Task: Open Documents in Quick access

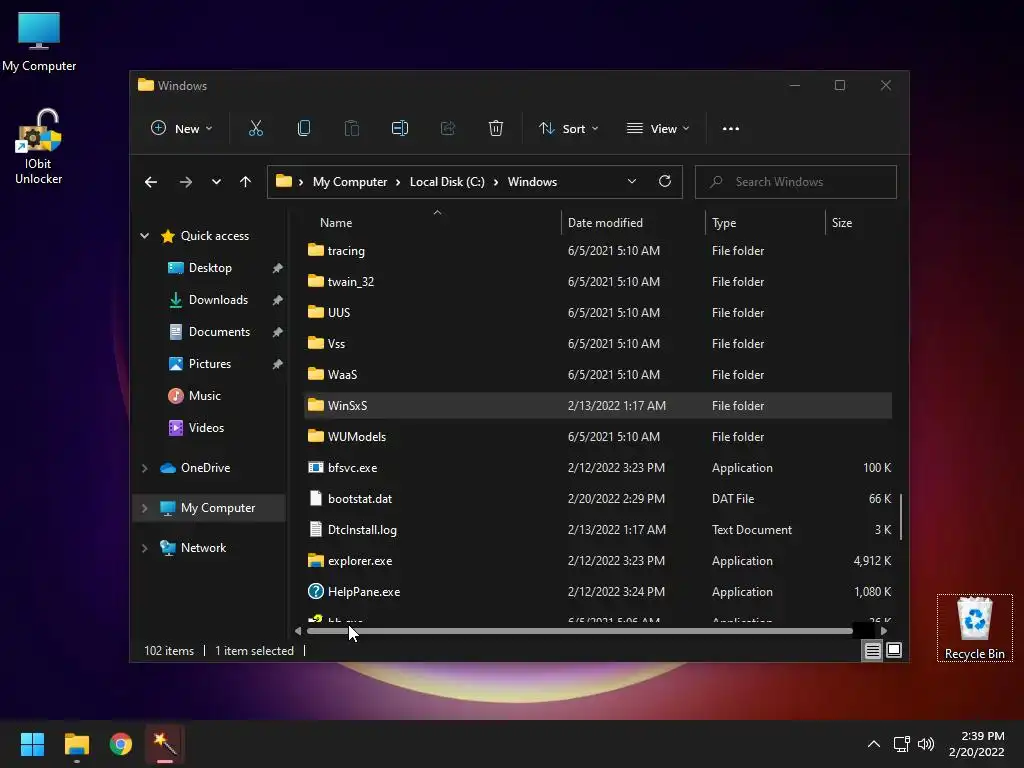Action: (219, 332)
